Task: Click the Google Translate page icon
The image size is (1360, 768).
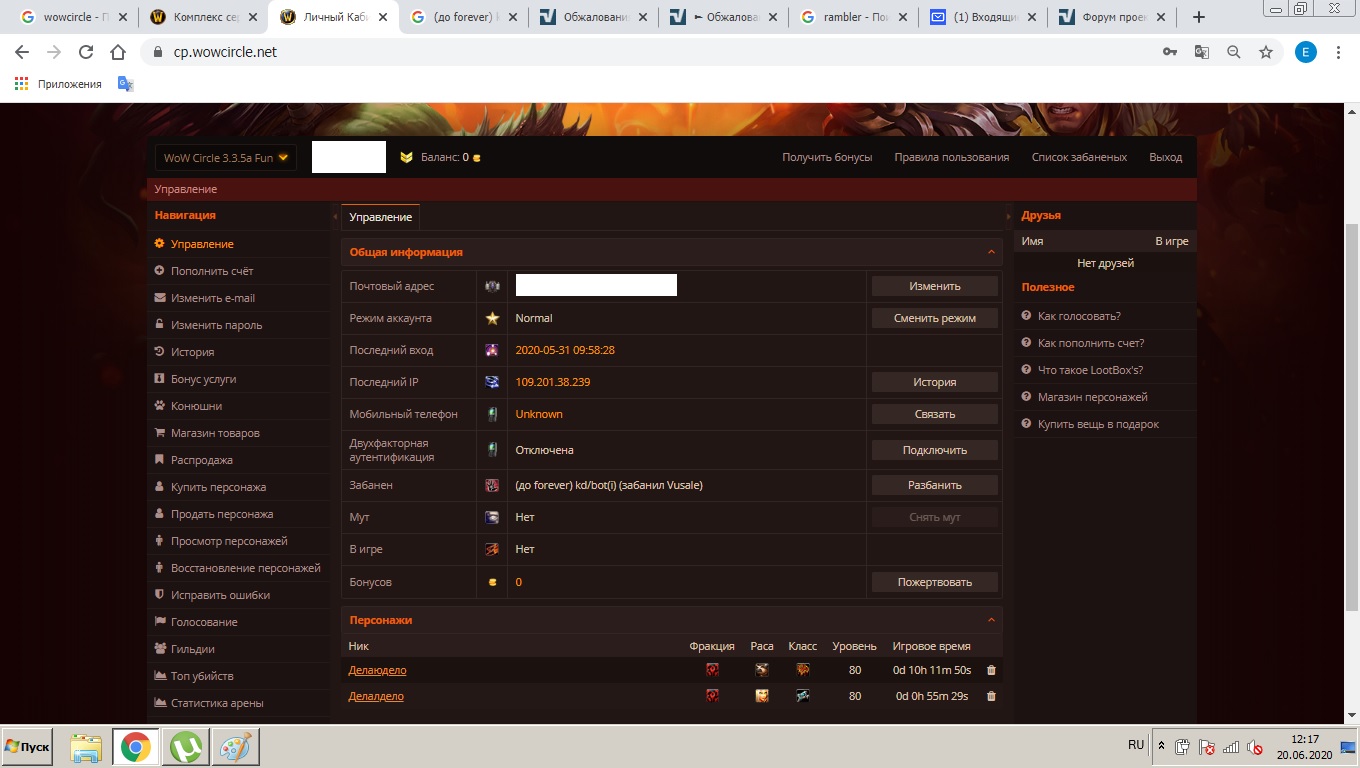Action: 1202,52
